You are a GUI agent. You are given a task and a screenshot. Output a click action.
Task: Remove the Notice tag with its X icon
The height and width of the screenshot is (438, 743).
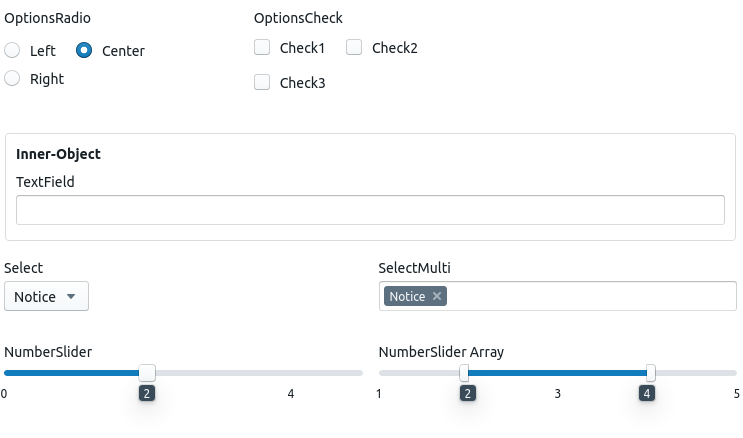(437, 296)
